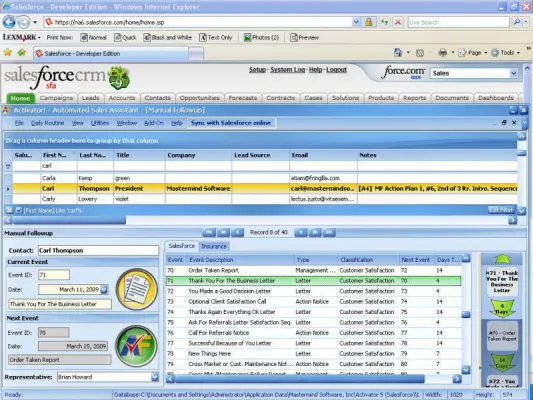
Task: Click the Edit Filter button
Action: (500, 210)
